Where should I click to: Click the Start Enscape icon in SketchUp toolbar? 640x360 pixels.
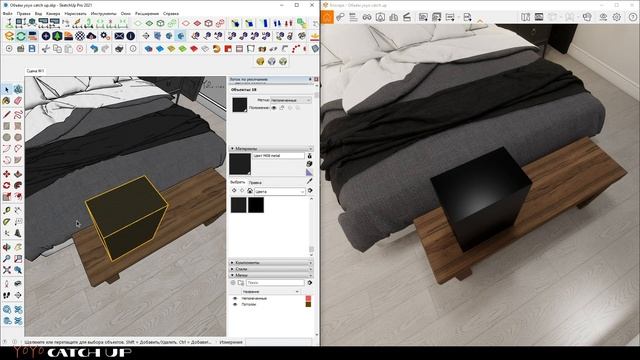pos(9,36)
